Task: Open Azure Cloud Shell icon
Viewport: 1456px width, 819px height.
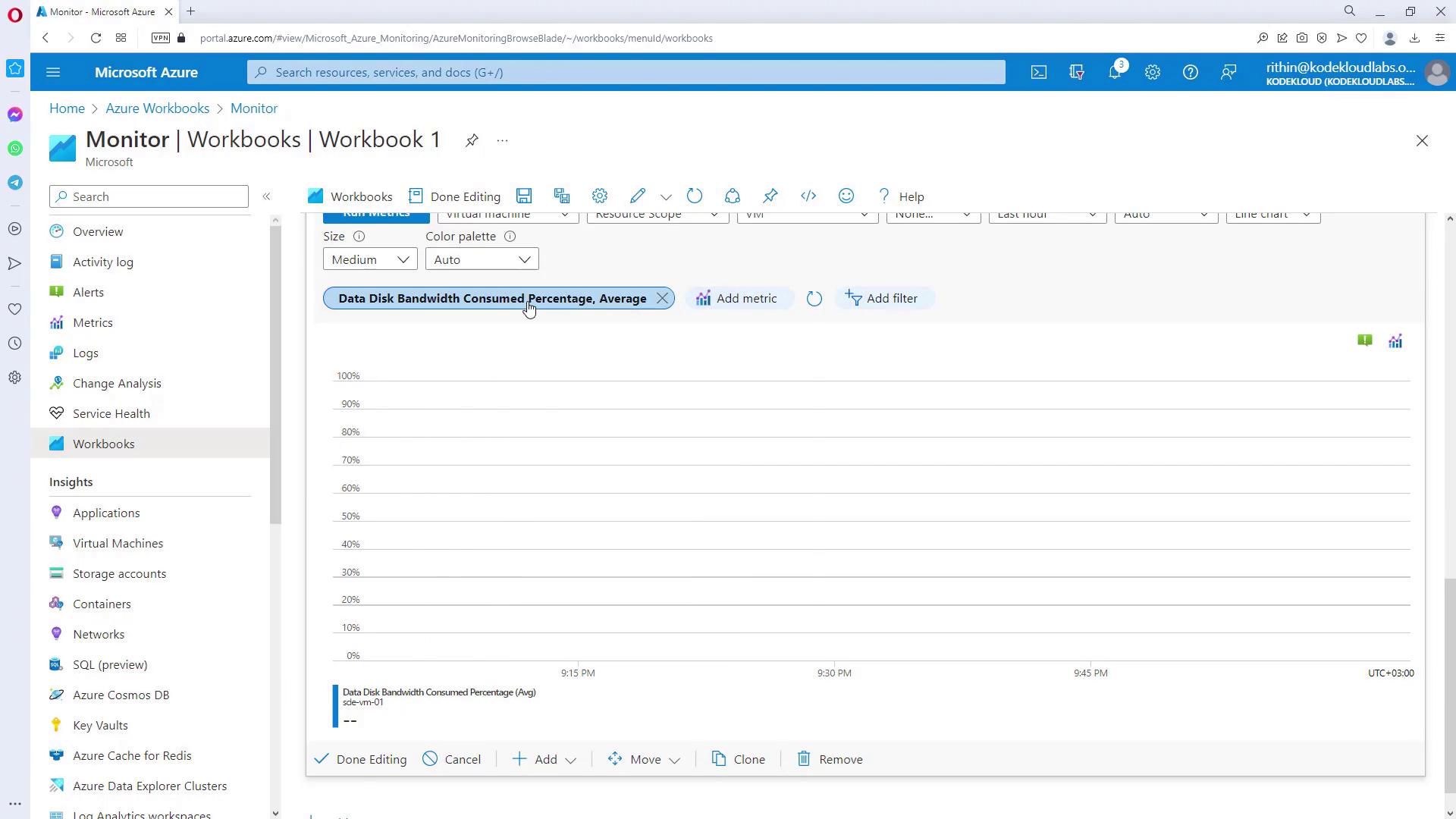Action: [1039, 73]
